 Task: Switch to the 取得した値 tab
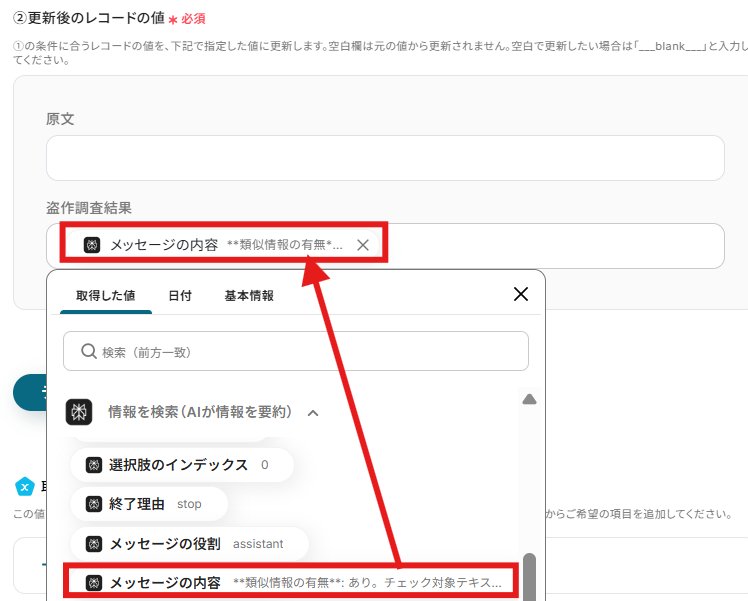pos(106,296)
